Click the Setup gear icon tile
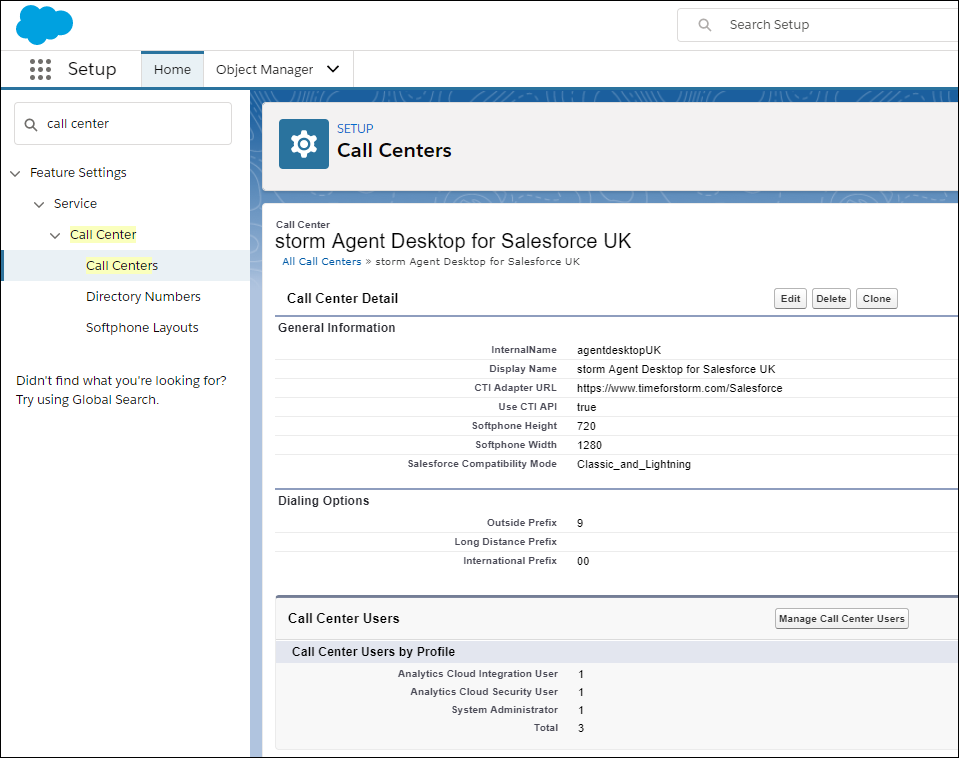 pos(303,144)
